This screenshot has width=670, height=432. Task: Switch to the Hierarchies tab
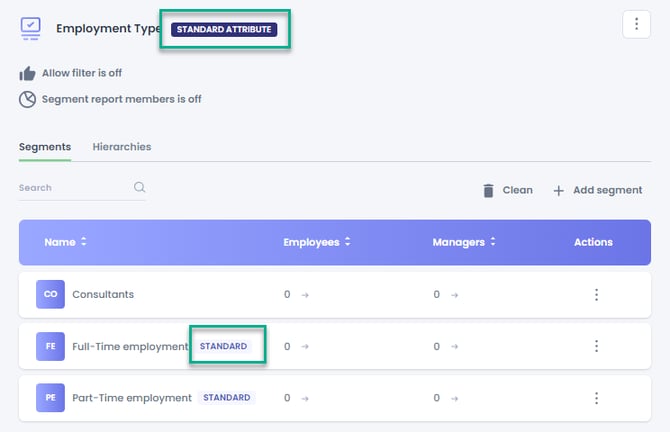[x=122, y=147]
